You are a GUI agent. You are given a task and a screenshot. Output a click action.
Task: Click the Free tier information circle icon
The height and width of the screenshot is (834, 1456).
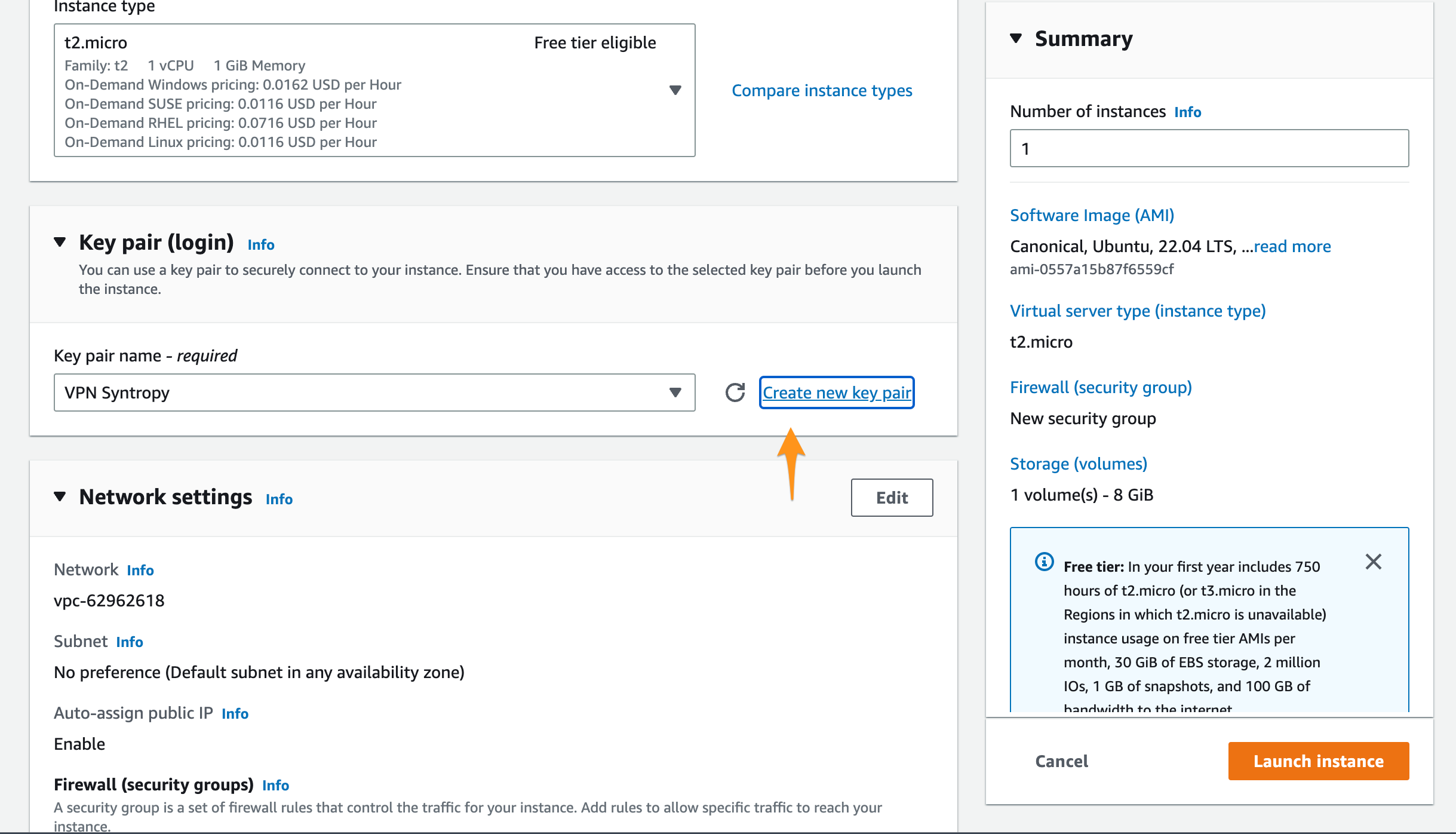pyautogui.click(x=1044, y=562)
